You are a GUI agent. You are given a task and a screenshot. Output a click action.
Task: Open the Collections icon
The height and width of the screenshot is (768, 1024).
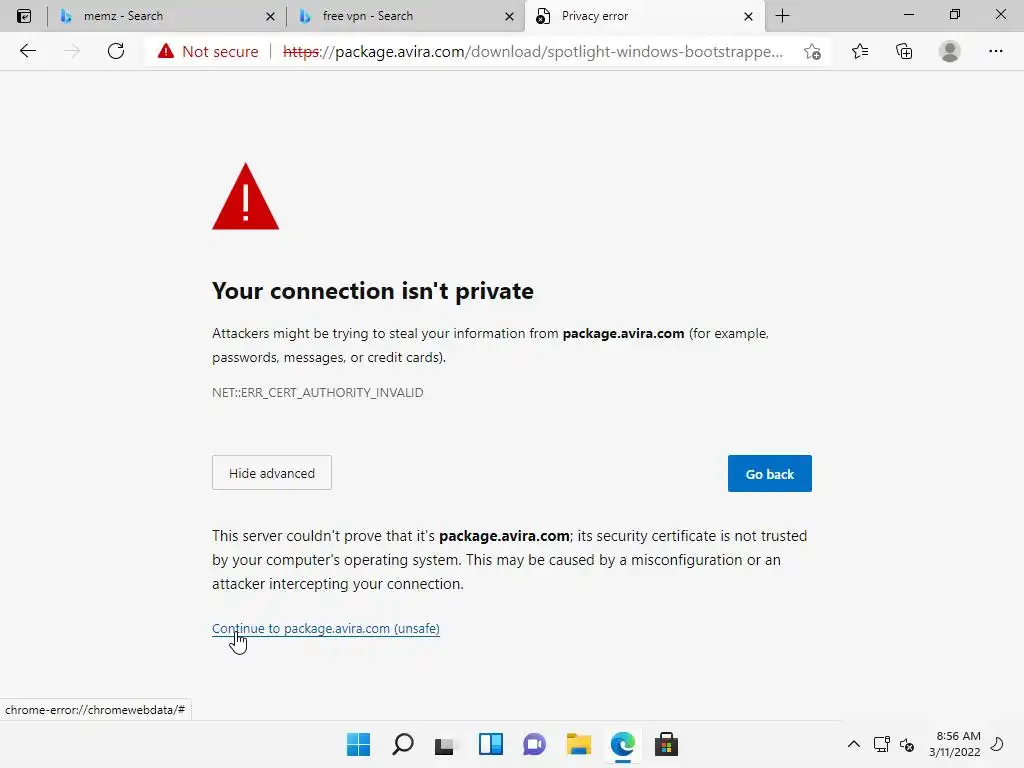pos(904,51)
